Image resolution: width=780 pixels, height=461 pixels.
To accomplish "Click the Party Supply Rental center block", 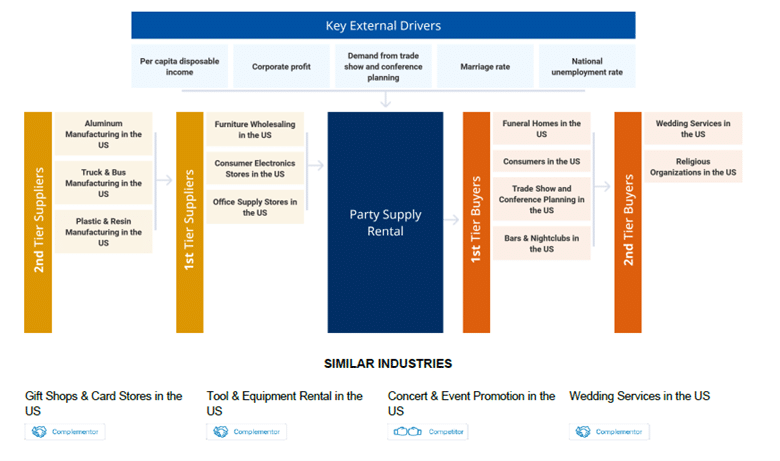I will [385, 222].
